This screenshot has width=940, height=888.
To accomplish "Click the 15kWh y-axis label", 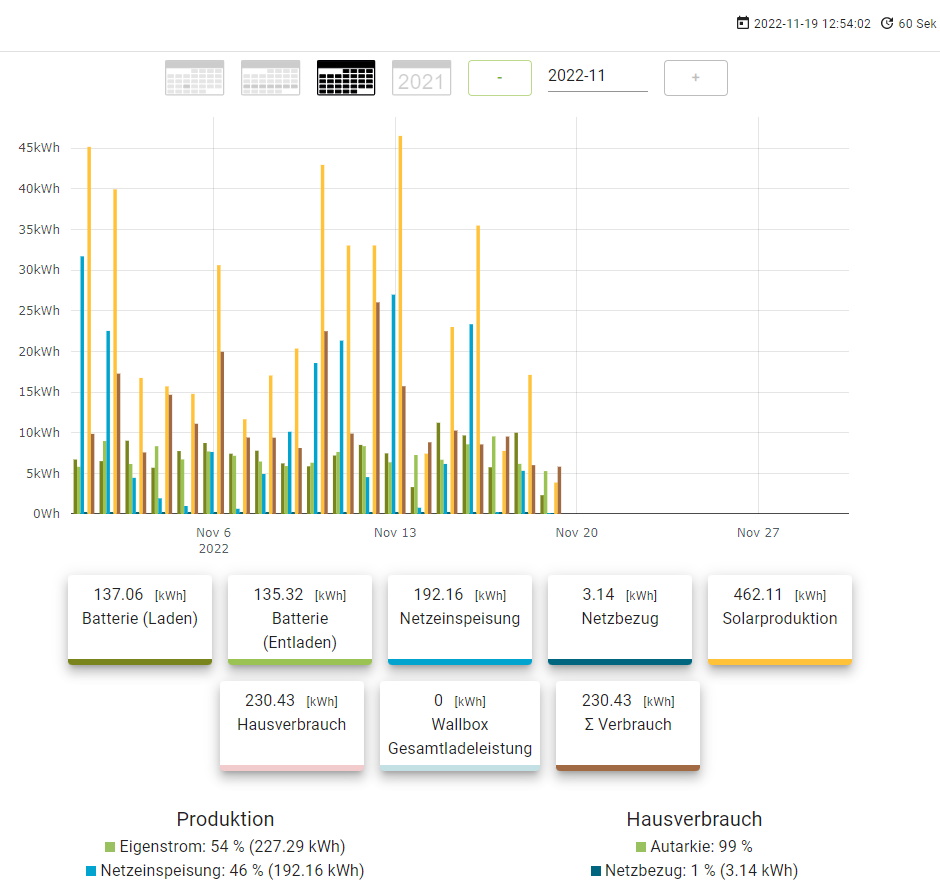I will point(39,392).
